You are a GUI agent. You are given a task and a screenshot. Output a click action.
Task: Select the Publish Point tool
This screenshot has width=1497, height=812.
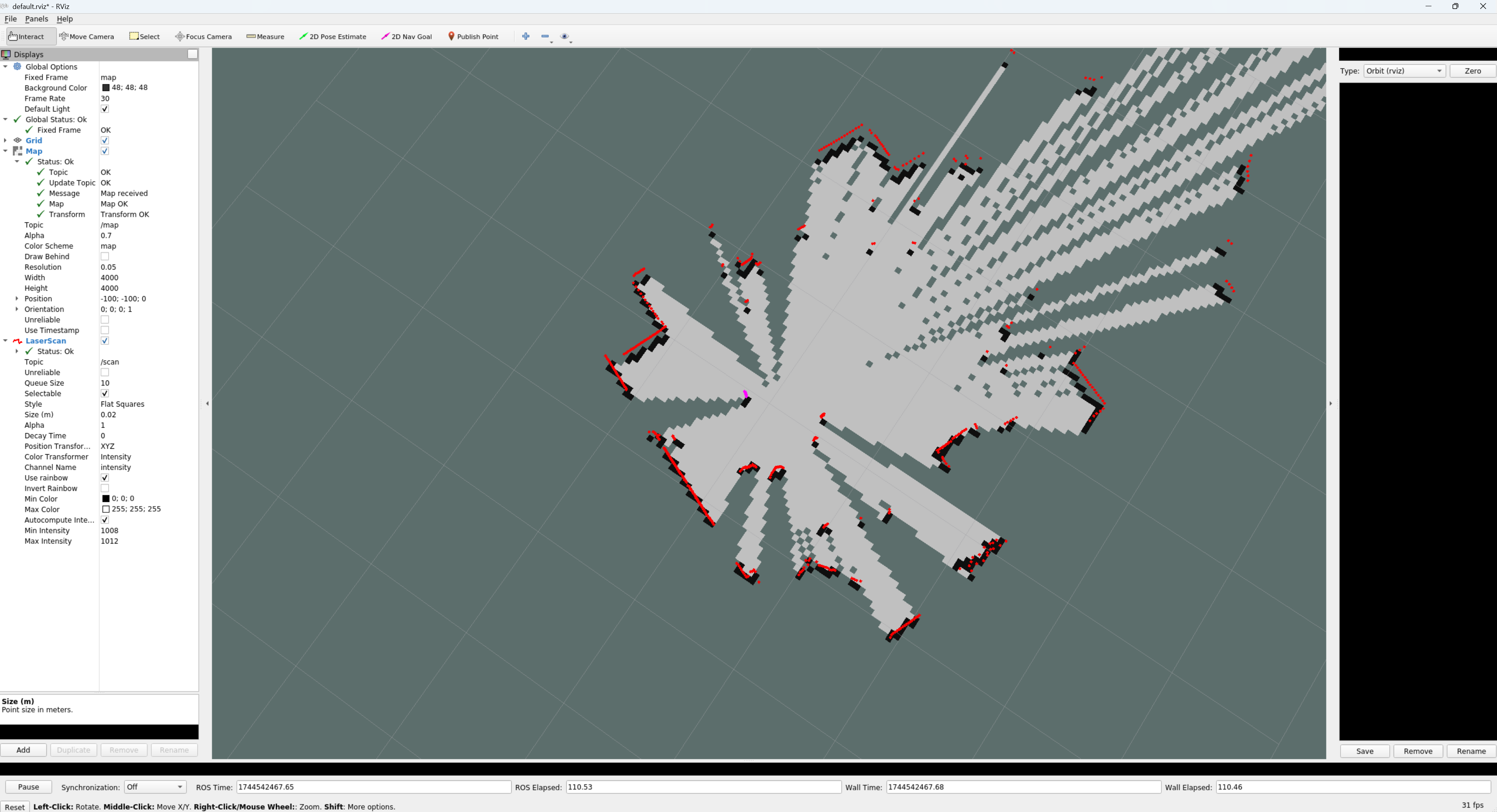point(473,36)
